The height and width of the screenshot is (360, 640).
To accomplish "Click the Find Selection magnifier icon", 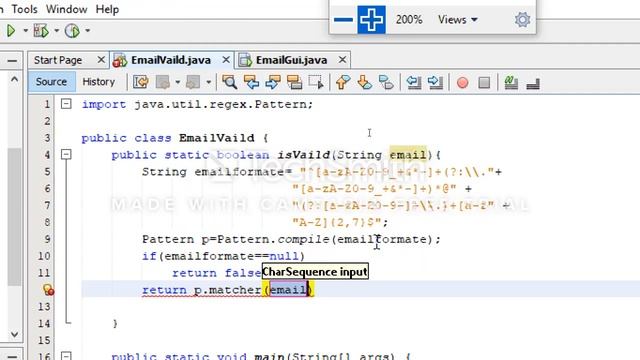I will click(229, 82).
